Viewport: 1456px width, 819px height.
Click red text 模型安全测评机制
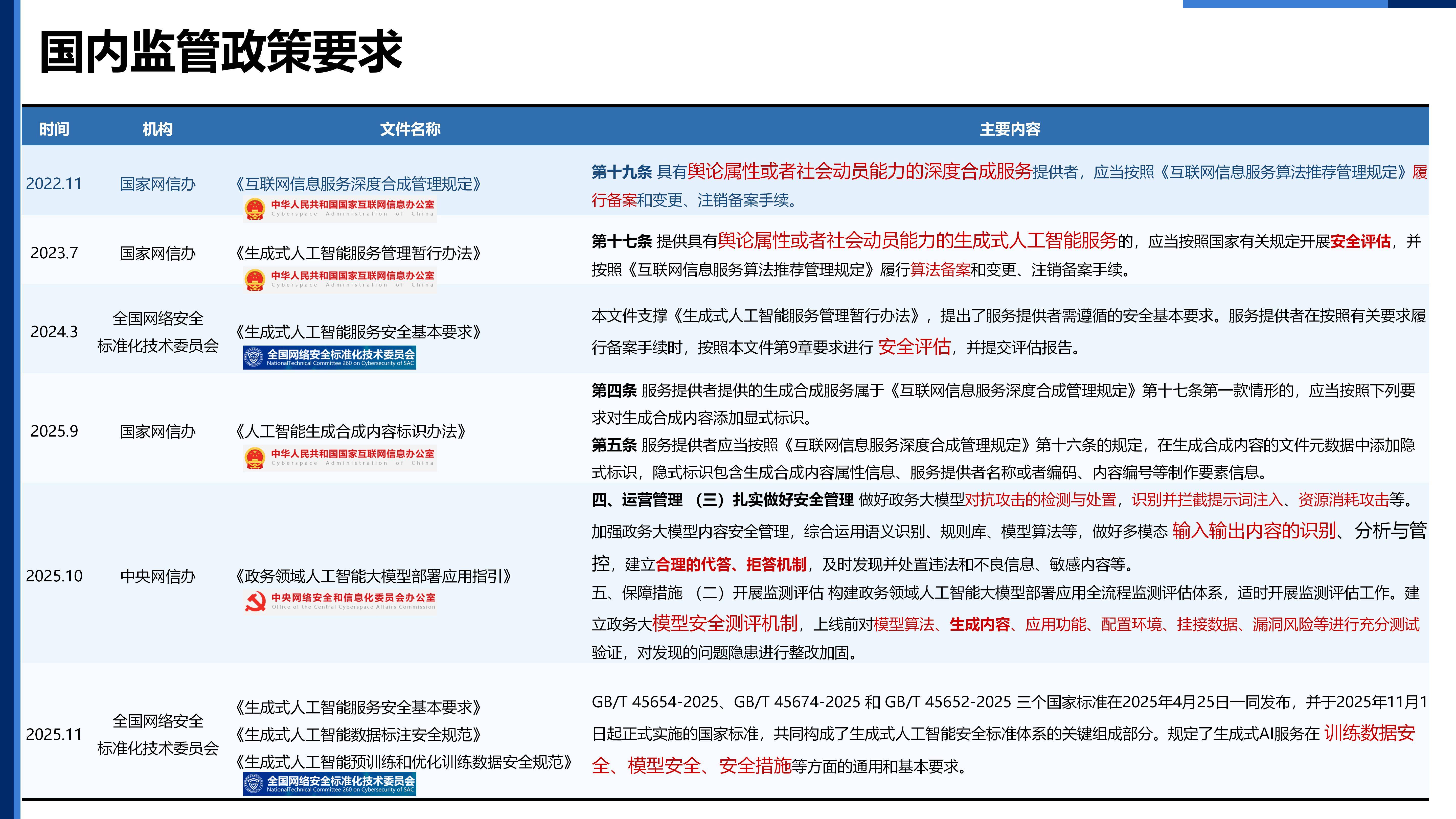pyautogui.click(x=725, y=623)
